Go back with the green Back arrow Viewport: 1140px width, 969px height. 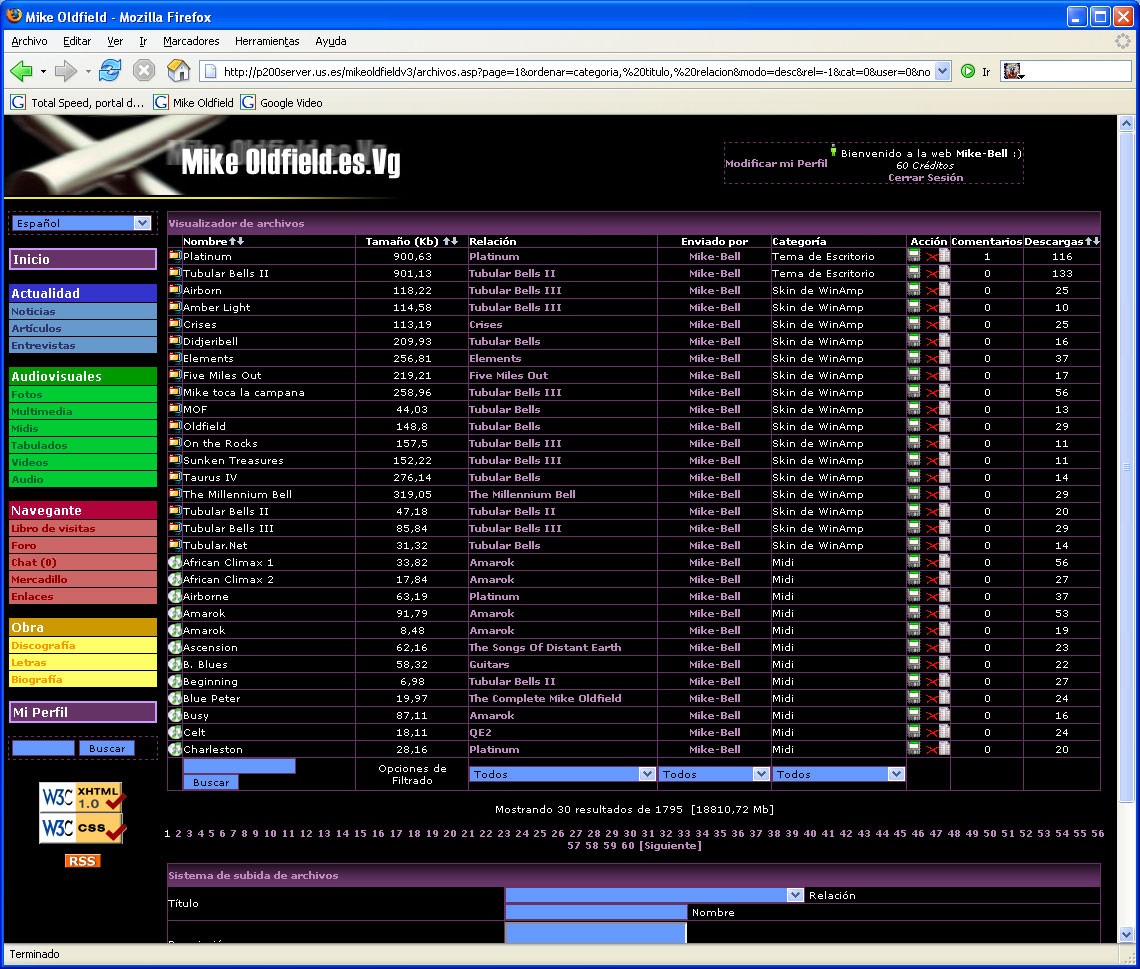point(21,71)
